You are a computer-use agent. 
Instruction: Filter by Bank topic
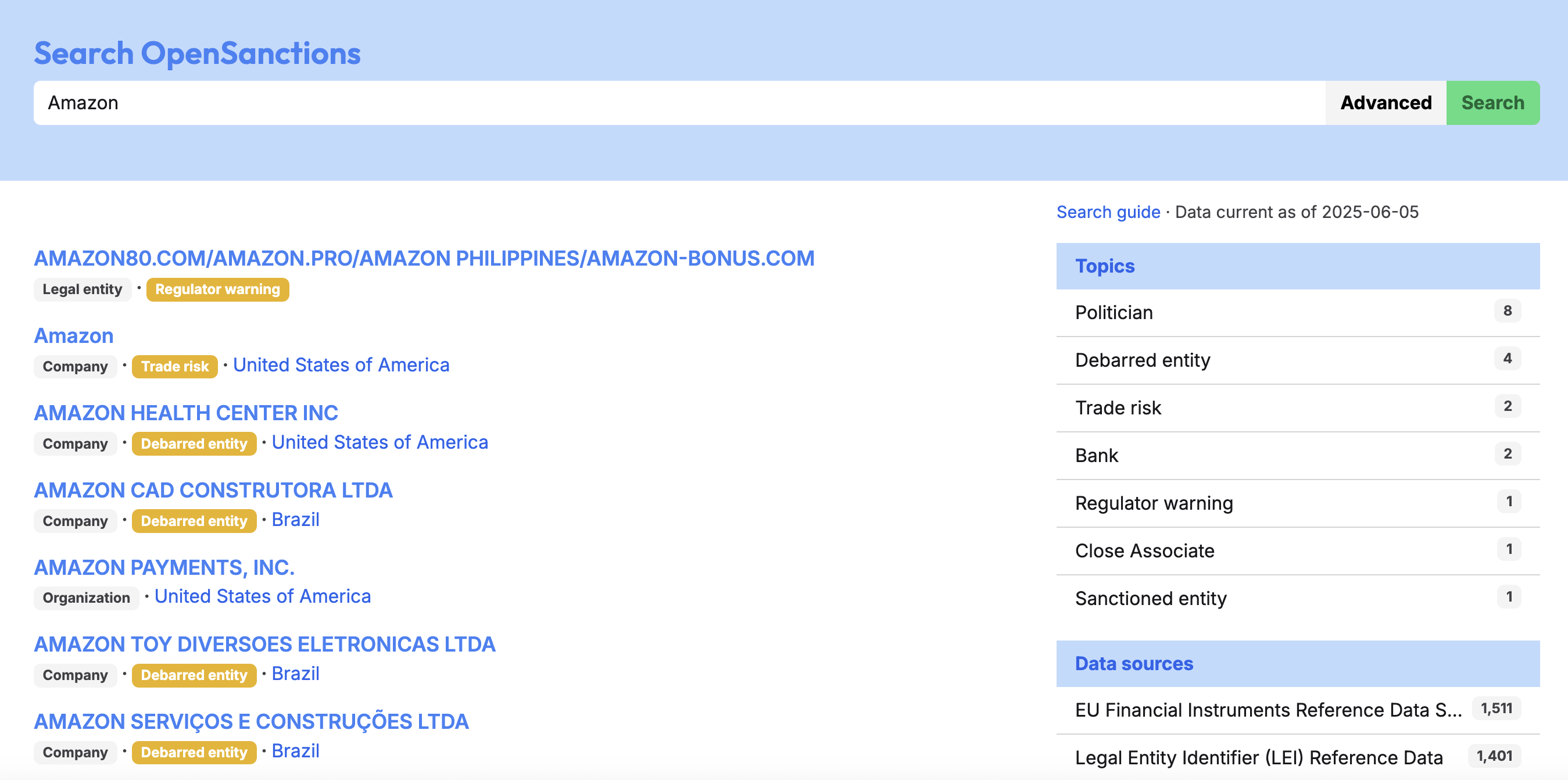[x=1097, y=455]
